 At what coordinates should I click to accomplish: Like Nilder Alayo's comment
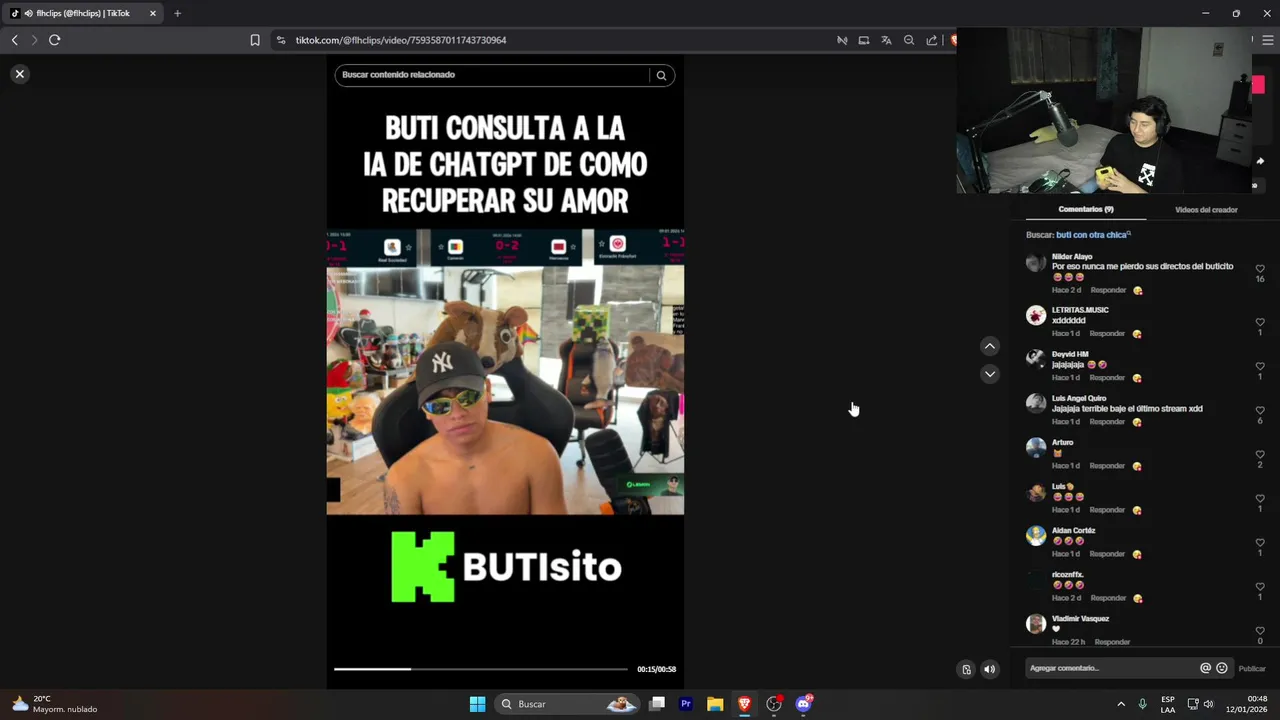point(1260,269)
